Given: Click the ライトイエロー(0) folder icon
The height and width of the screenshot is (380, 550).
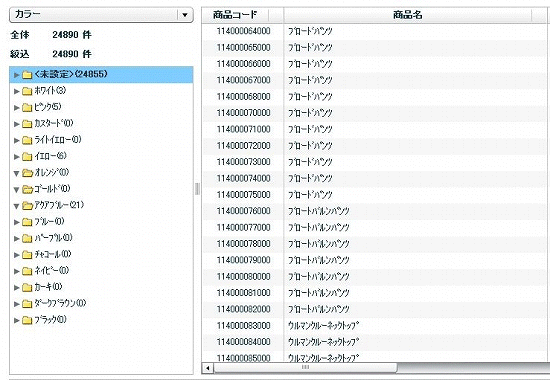Looking at the screenshot, I should 27,140.
